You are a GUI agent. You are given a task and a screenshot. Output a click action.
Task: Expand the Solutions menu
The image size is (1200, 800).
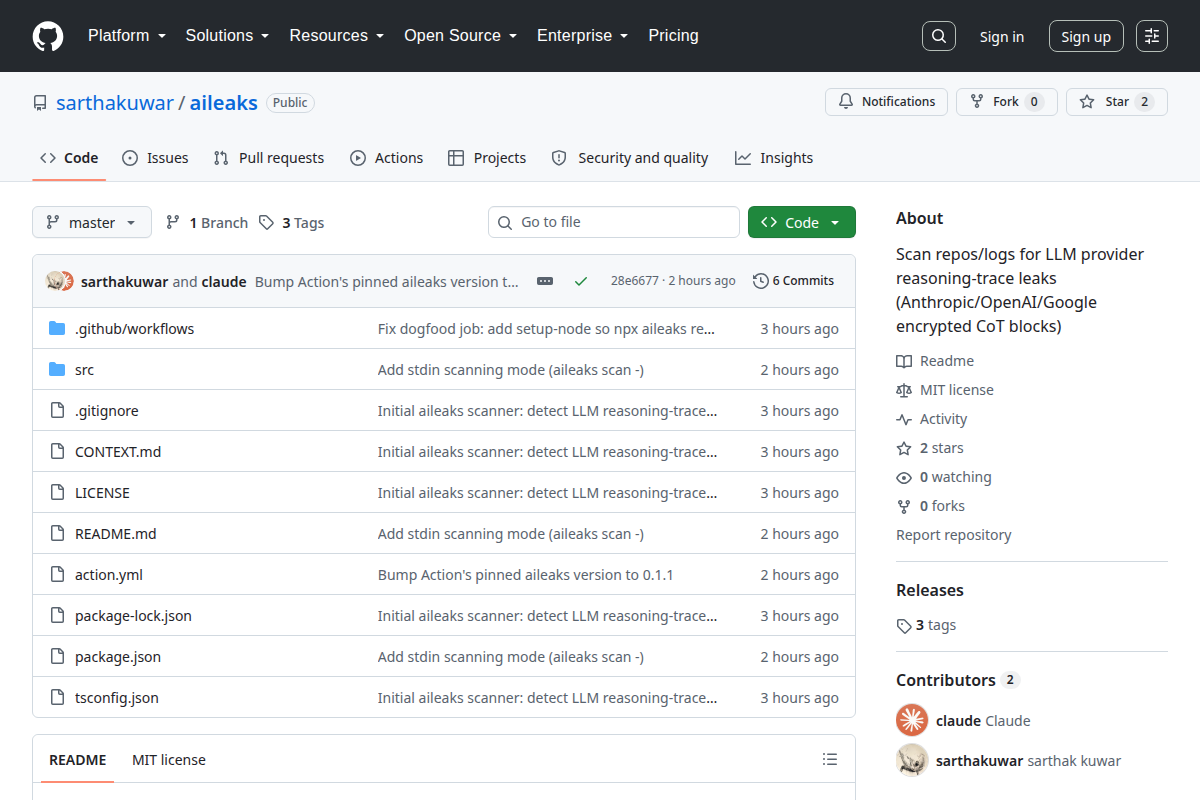[x=227, y=36]
